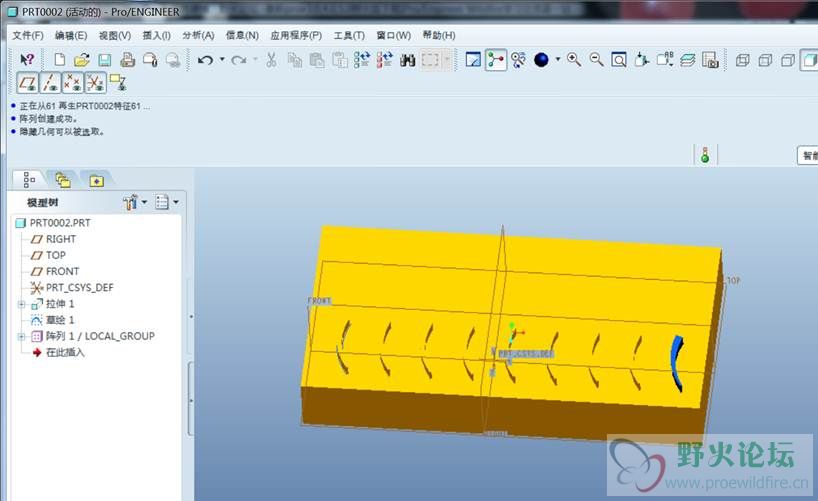Image resolution: width=818 pixels, height=501 pixels.
Task: Select the 草绘 1 sketch feature
Action: click(53, 320)
